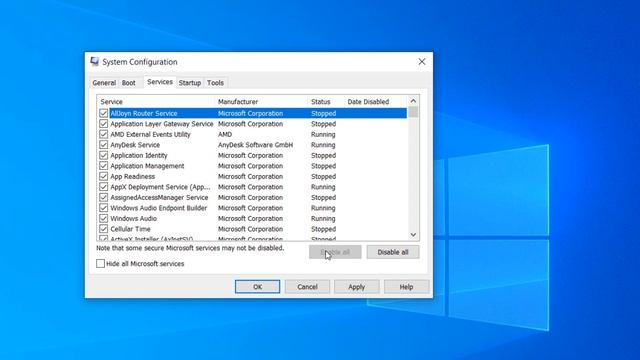
Task: Click the Disable all button
Action: coord(393,252)
